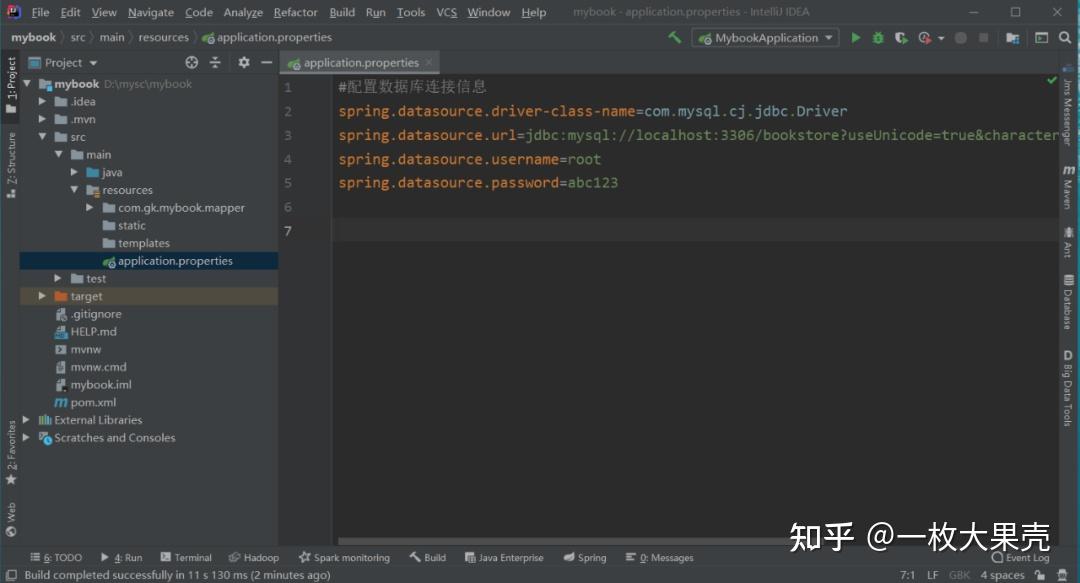The width and height of the screenshot is (1080, 583).
Task: Click the settings gear in Project panel
Action: [x=243, y=62]
